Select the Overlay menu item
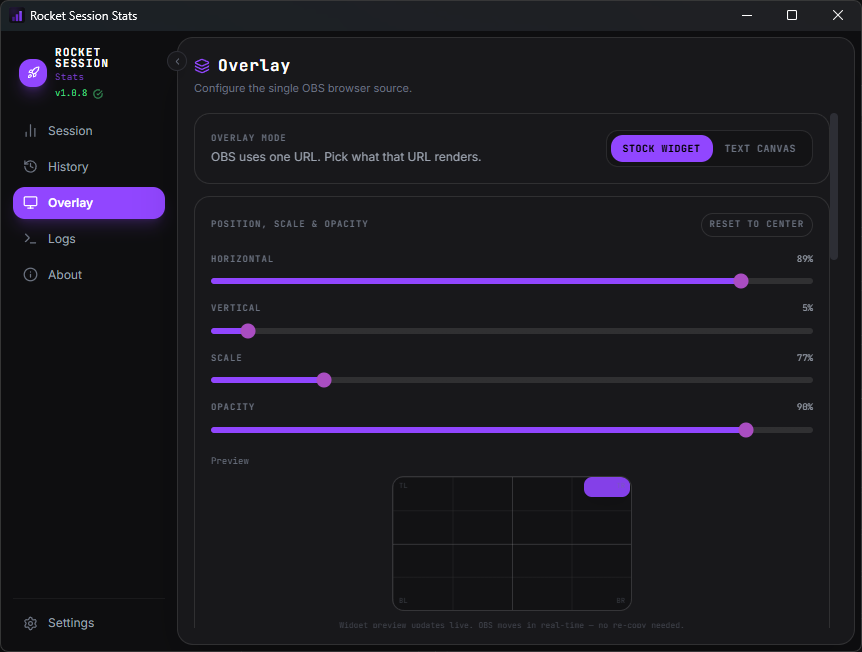The width and height of the screenshot is (862, 652). point(89,203)
